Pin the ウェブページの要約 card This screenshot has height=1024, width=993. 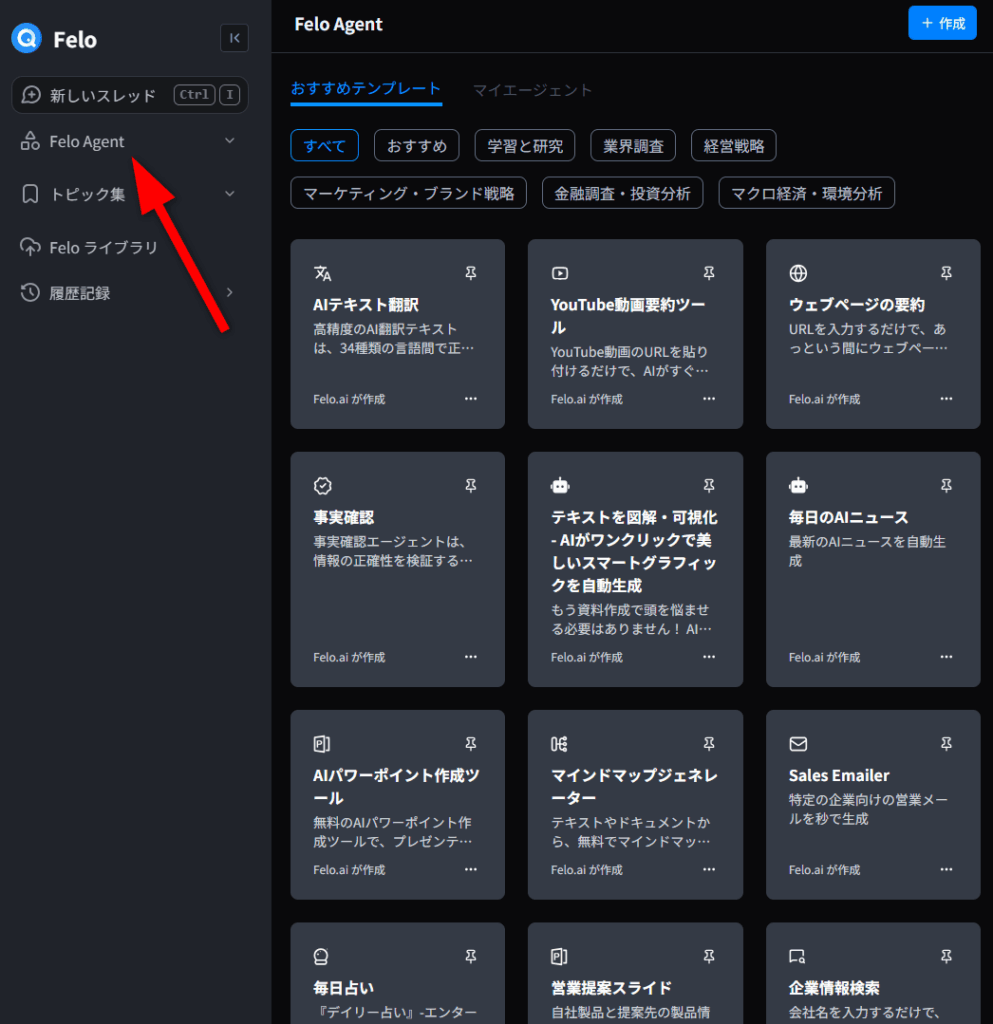click(x=946, y=273)
